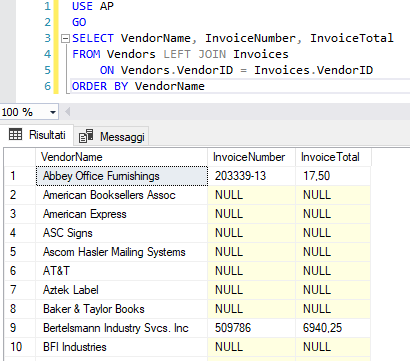The height and width of the screenshot is (361, 410).
Task: Select the Bertelsmann Industry Svcs. Inc cell
Action: pos(122,328)
